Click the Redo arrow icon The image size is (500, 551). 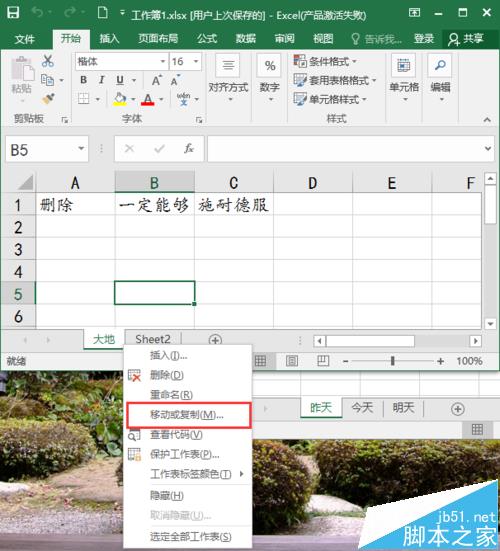(x=70, y=13)
